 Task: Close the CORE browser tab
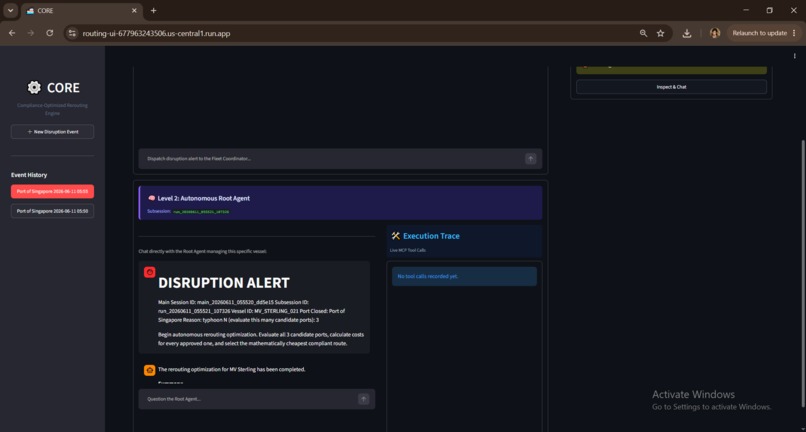tap(134, 10)
